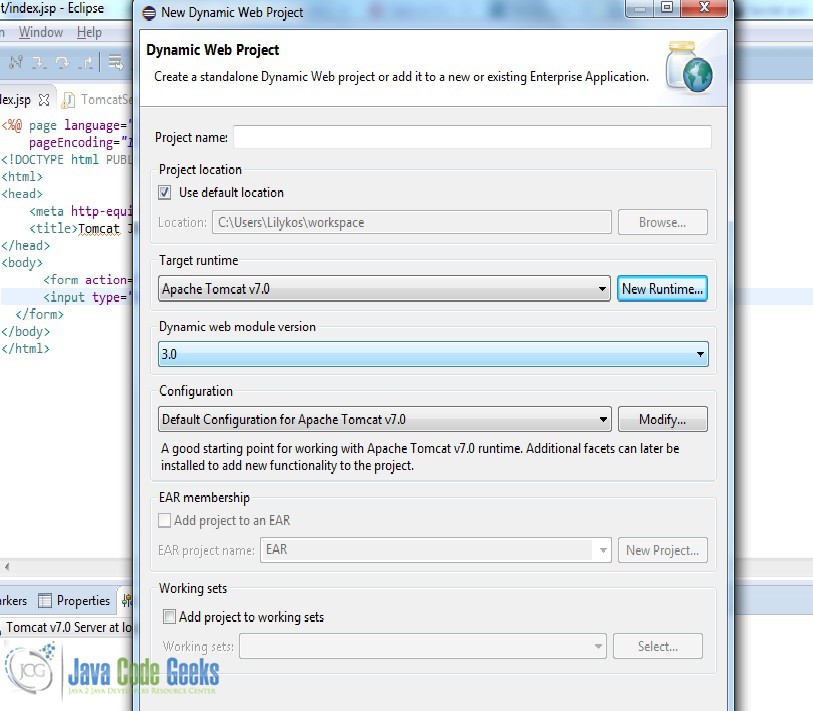This screenshot has width=813, height=711.
Task: Click the "<head>" opening tag line
Action: pos(22,194)
